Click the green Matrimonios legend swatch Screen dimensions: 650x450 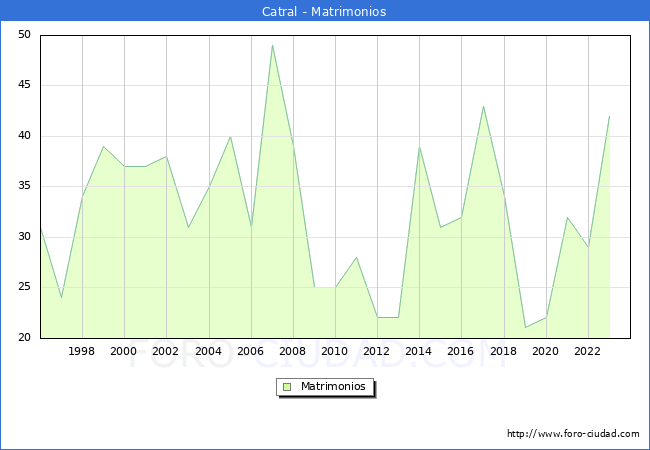tap(287, 387)
